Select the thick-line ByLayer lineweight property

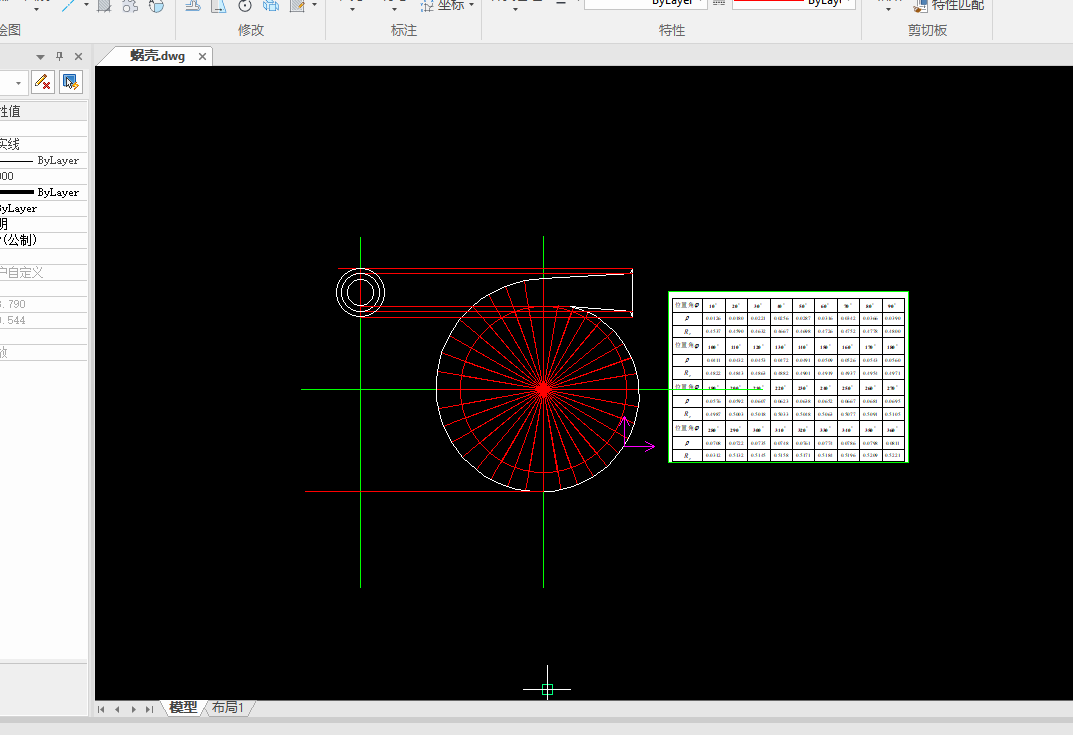coord(44,192)
